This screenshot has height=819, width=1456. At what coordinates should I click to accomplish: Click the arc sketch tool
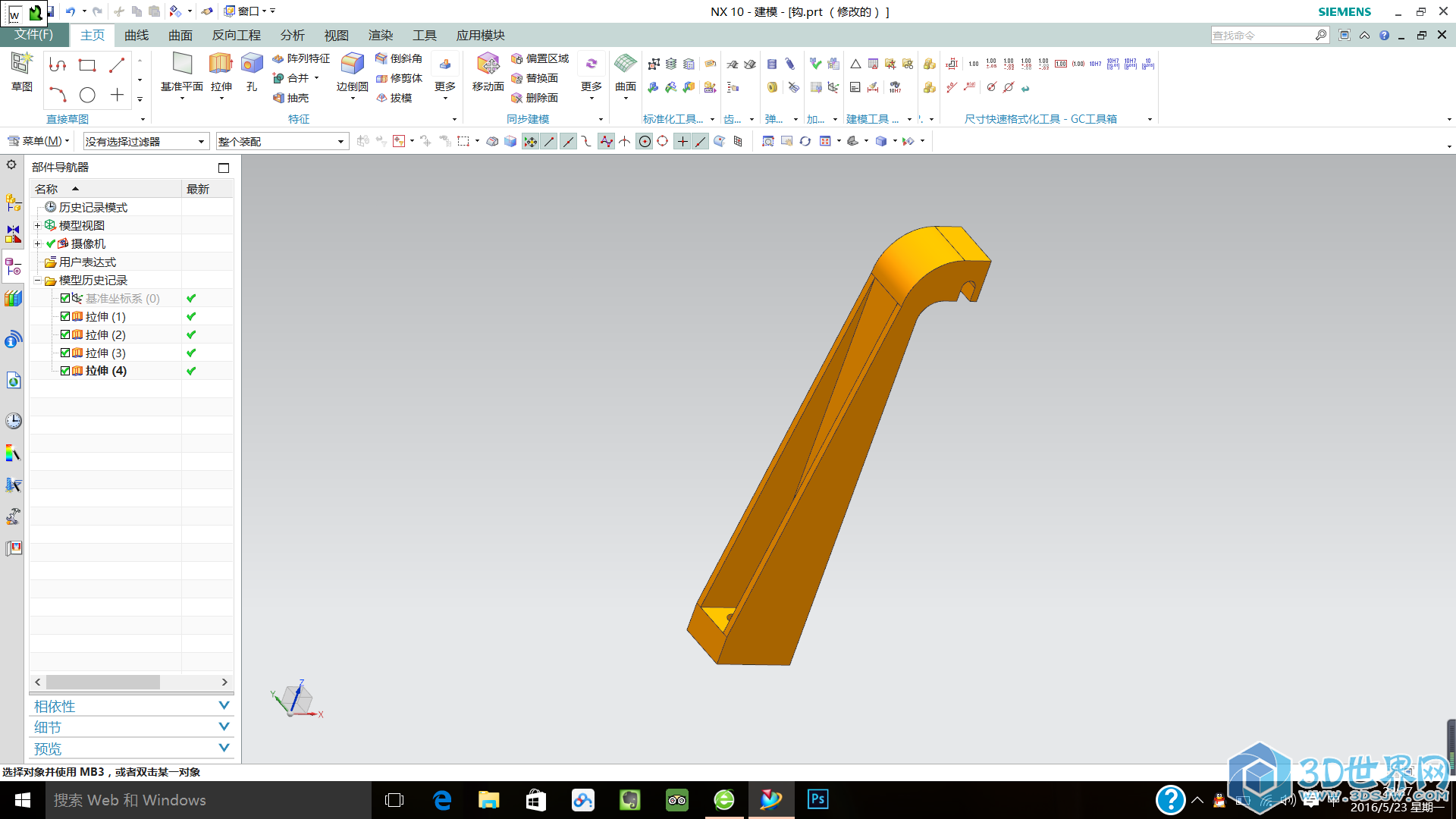(58, 95)
